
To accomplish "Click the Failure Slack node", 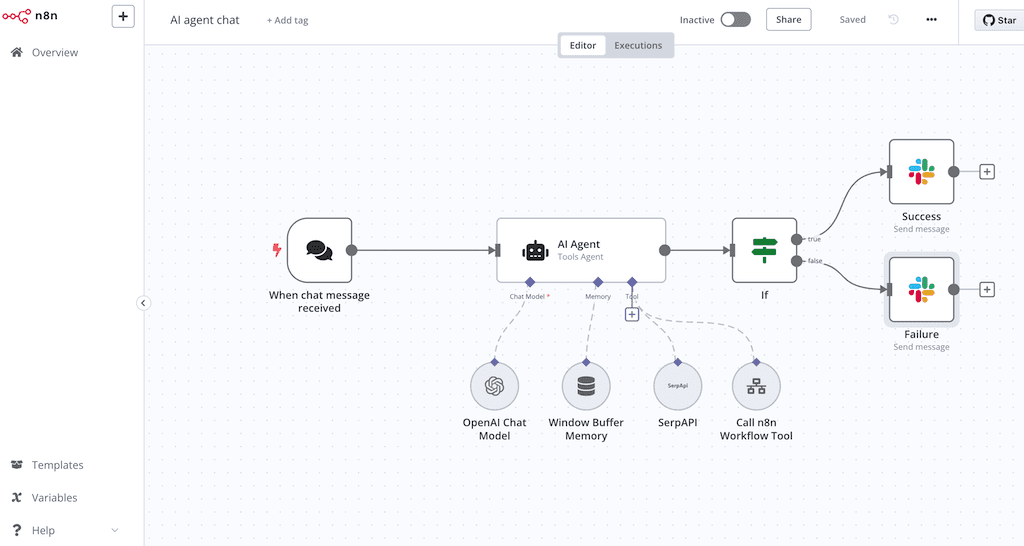I will point(921,290).
